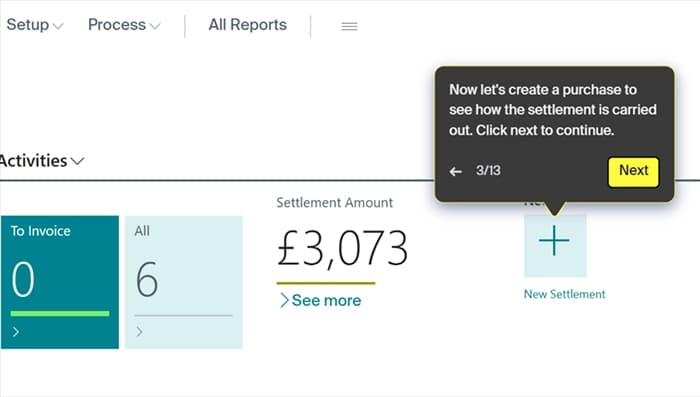Click the yellow Next button

point(633,172)
